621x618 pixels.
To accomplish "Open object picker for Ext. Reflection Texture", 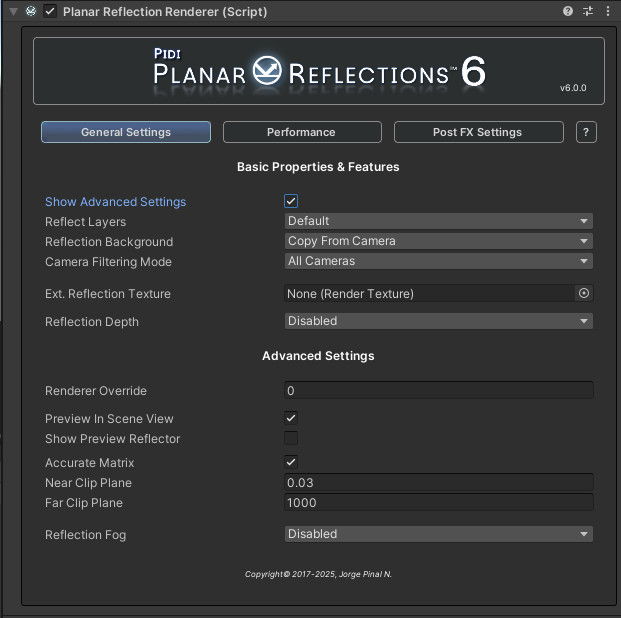I will (583, 294).
